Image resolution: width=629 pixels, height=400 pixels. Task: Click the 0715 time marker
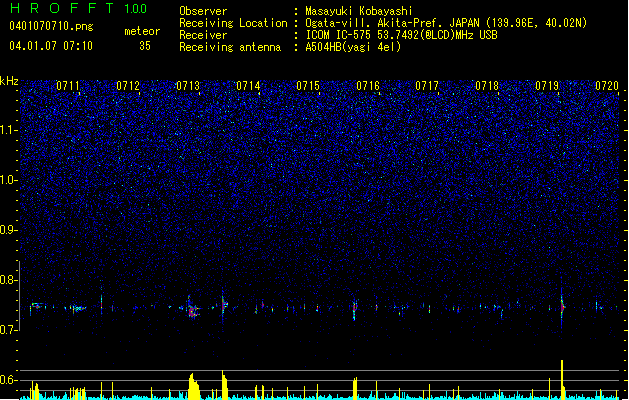click(x=308, y=86)
